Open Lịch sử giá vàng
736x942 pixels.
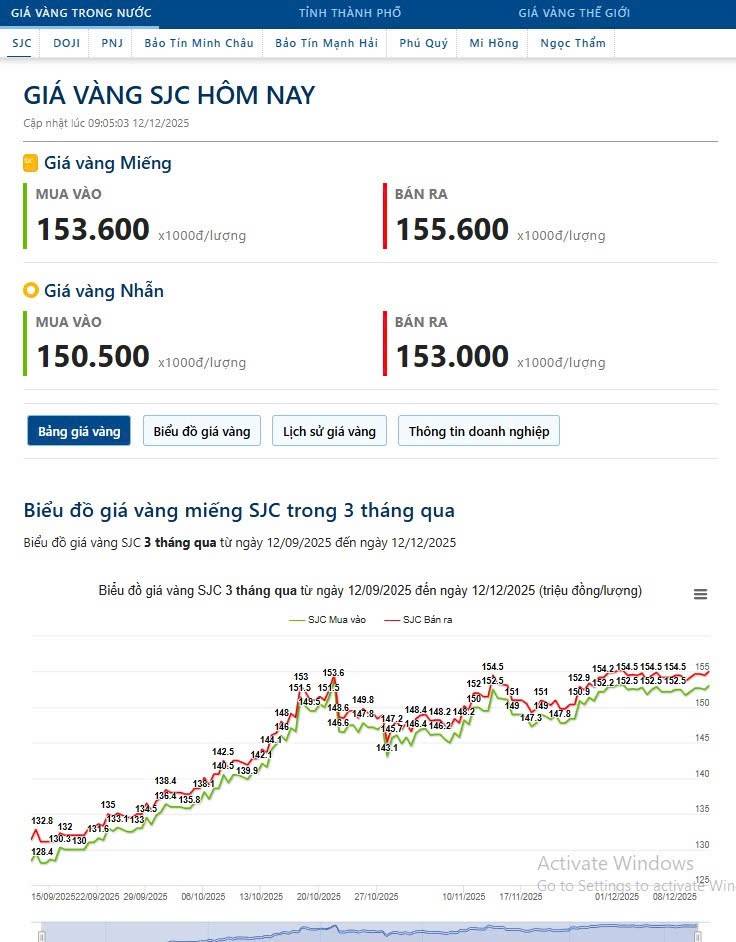pyautogui.click(x=328, y=430)
